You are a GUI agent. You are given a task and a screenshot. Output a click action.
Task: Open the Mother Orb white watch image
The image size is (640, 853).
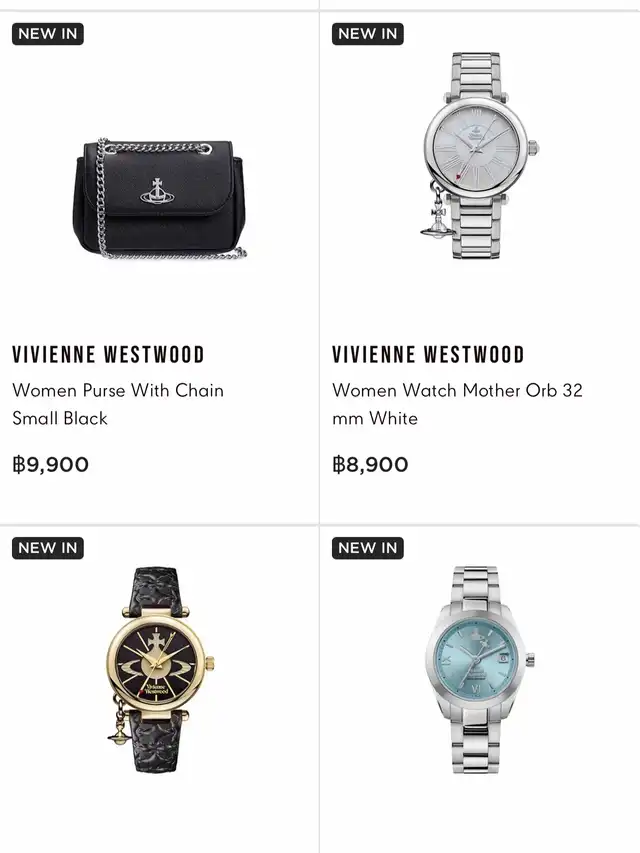479,155
